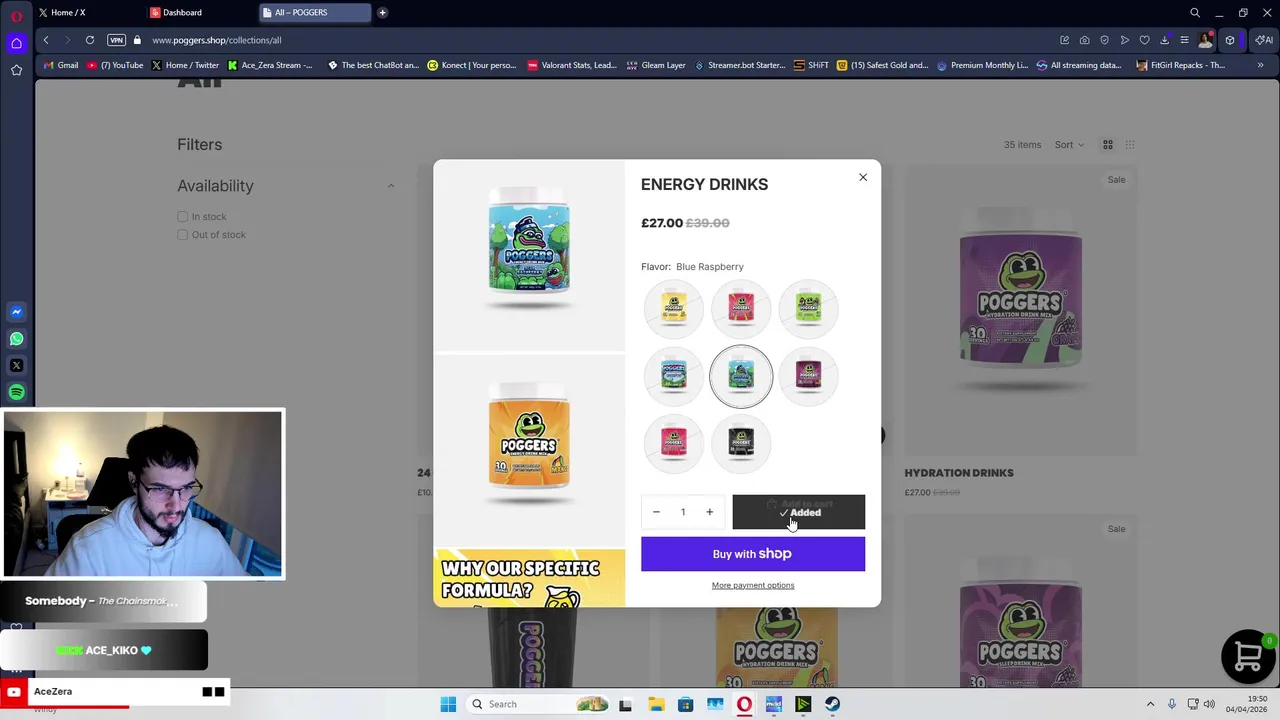Tick the Out of stock filter checkbox
The width and height of the screenshot is (1280, 720).
tap(182, 234)
